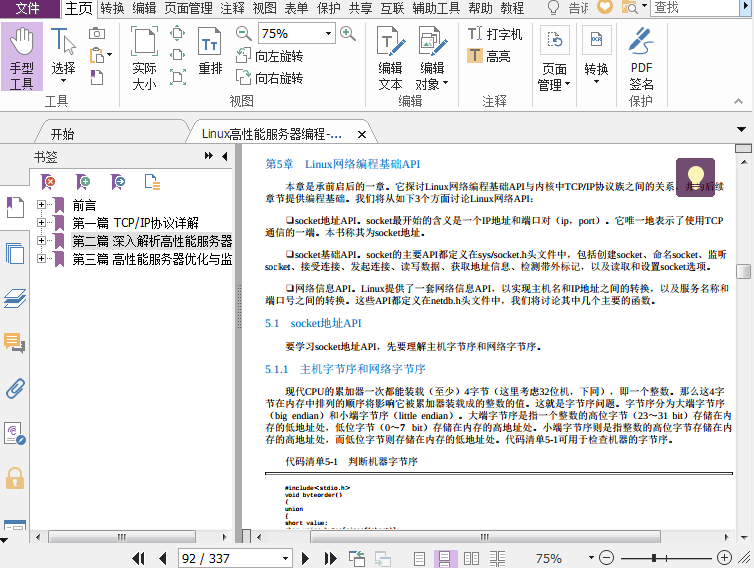Enable single page view mode
This screenshot has width=754, height=568.
point(419,558)
